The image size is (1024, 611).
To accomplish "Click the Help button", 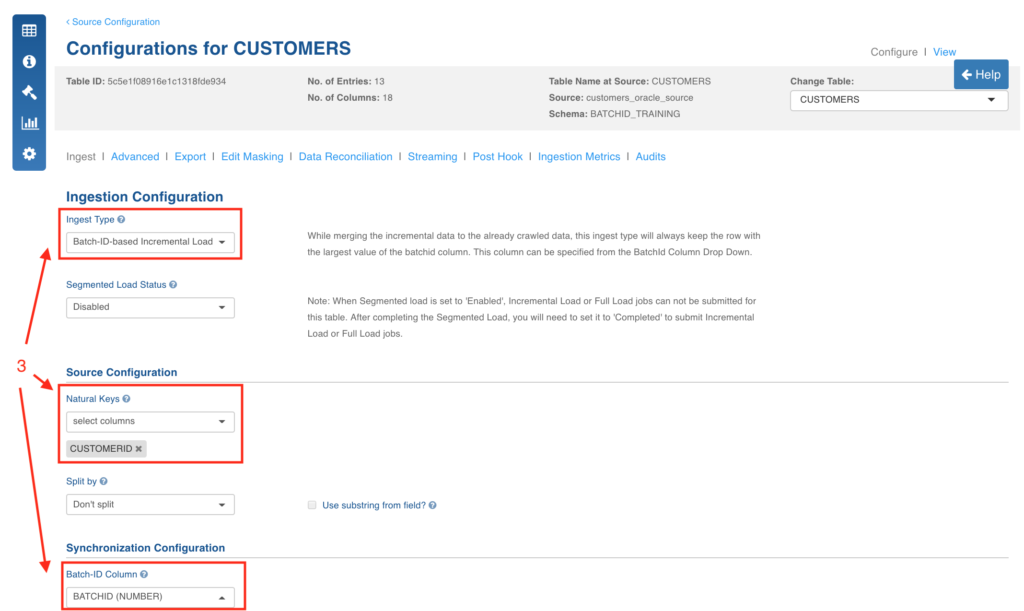I will point(981,74).
